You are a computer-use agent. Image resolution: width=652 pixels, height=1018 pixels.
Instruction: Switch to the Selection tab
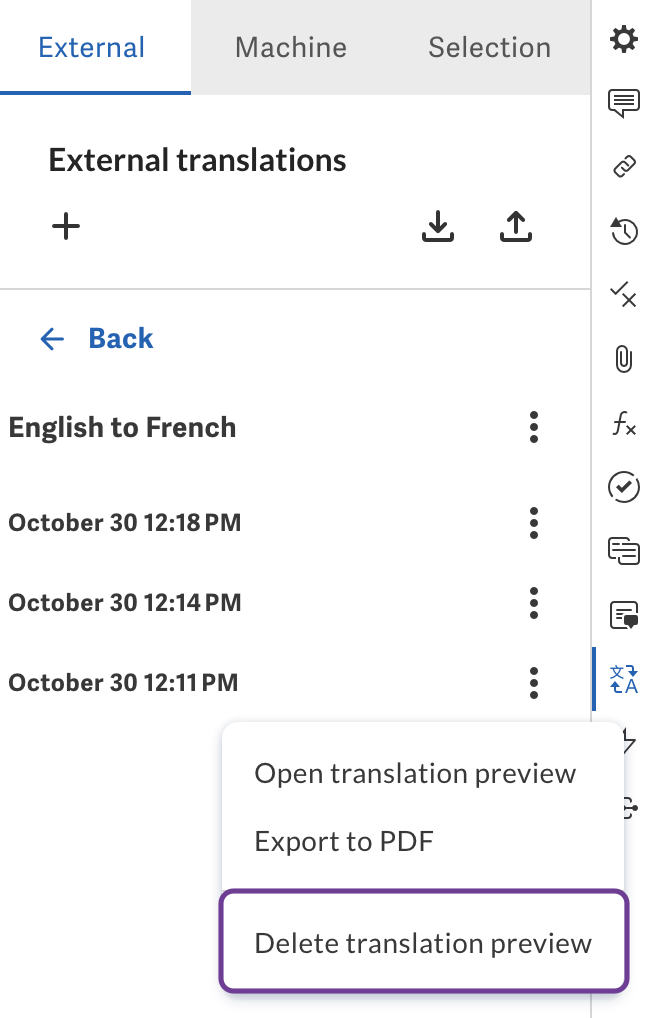pos(490,47)
